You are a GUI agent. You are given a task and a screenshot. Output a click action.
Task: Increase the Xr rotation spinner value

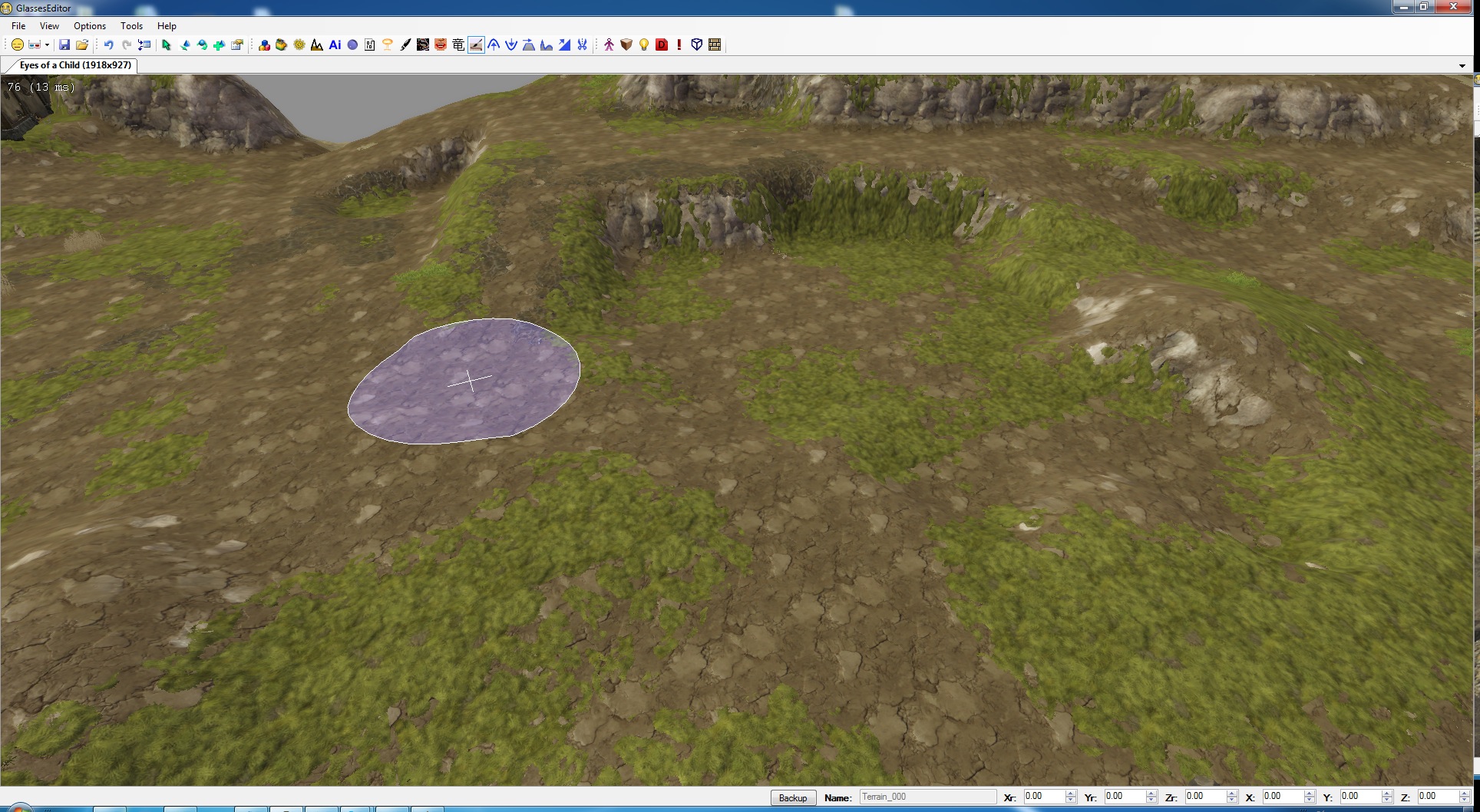(x=1071, y=793)
